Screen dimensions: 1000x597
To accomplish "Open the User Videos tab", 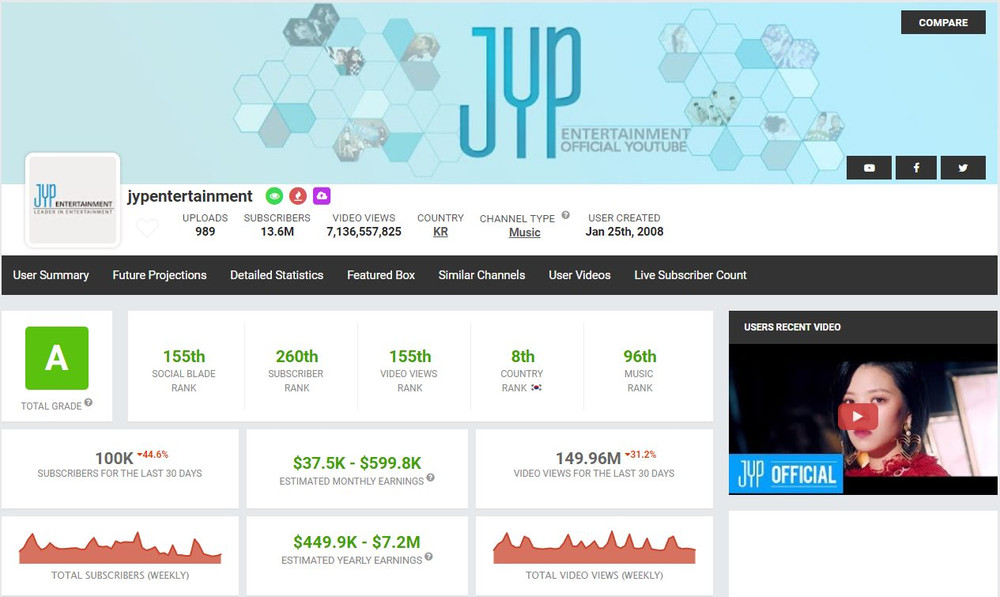I will tap(580, 275).
